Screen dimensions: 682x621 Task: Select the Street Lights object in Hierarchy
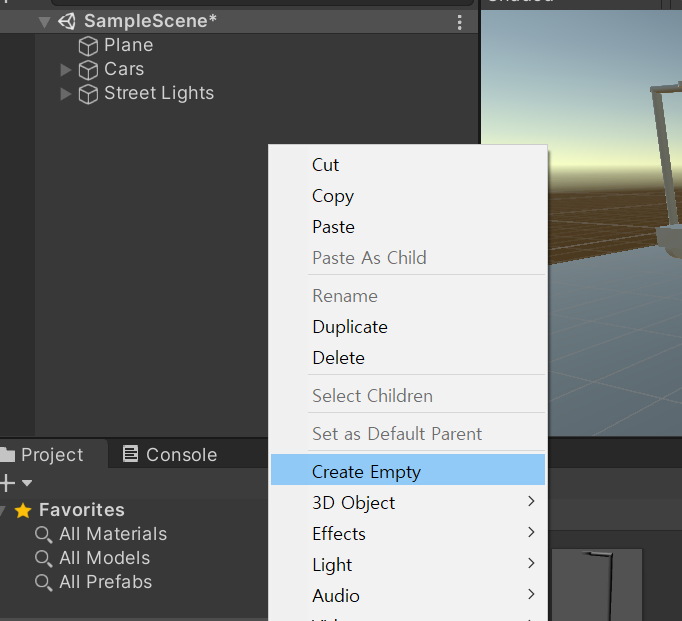[x=159, y=93]
